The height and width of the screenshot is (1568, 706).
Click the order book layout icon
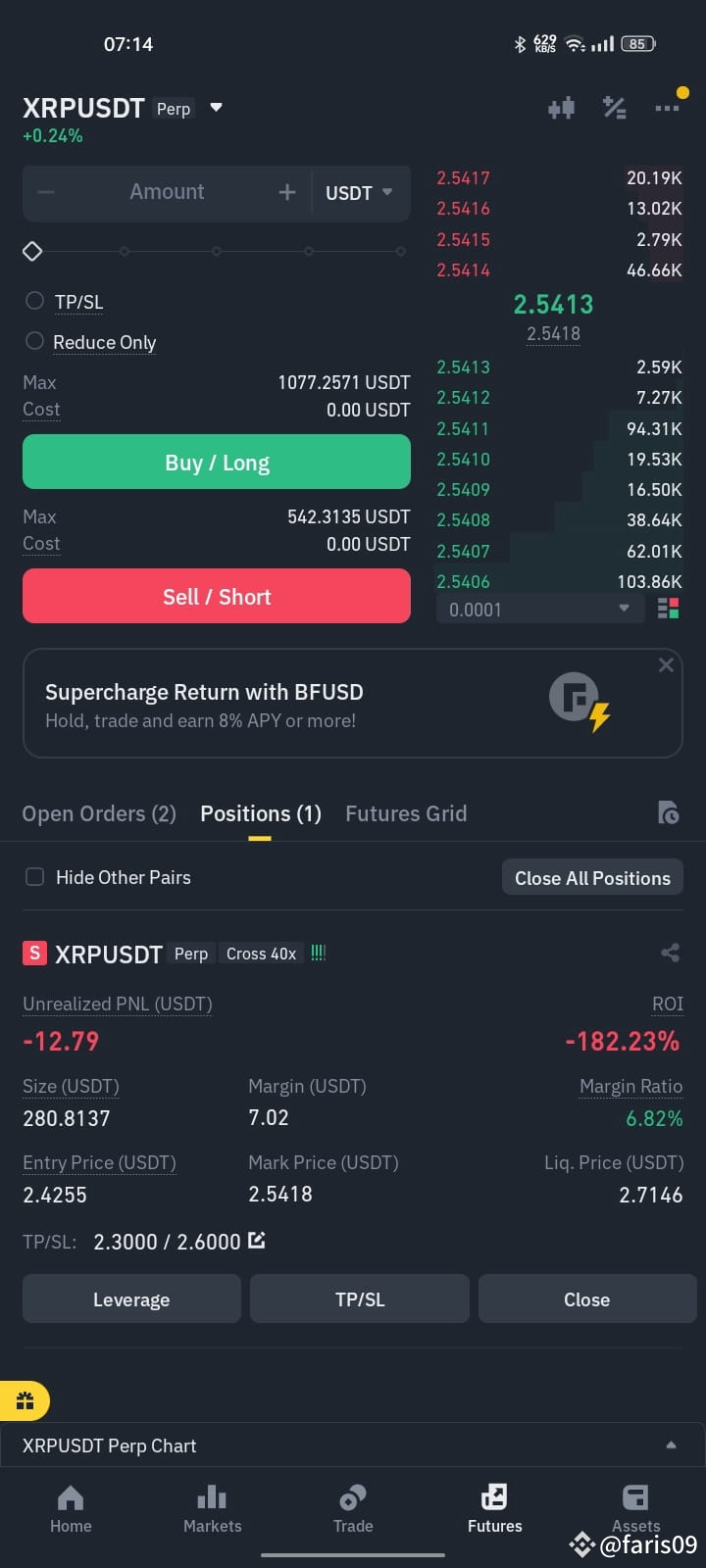(669, 609)
